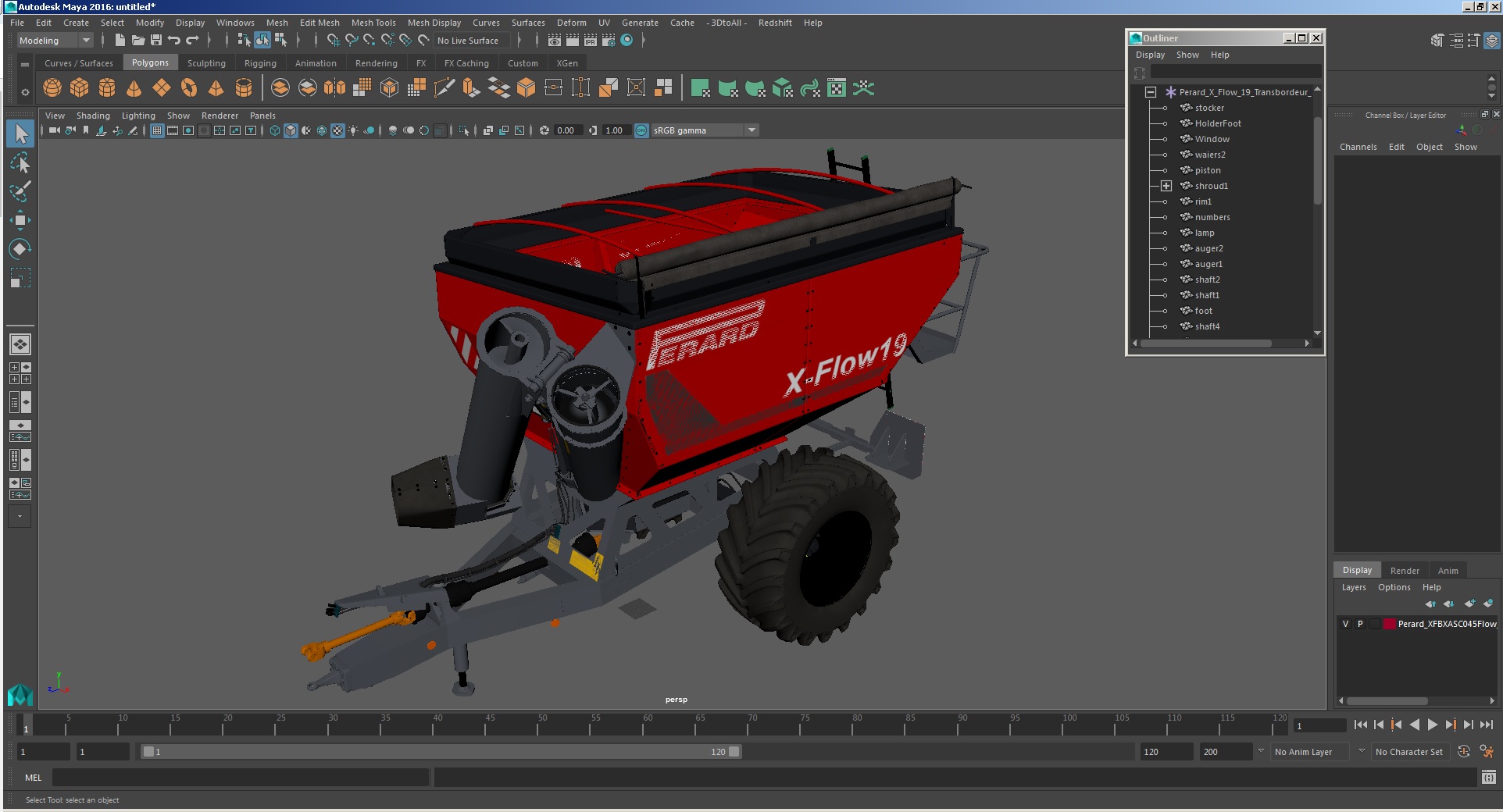Activate the Paint Selection tool
This screenshot has width=1503, height=812.
coord(20,191)
